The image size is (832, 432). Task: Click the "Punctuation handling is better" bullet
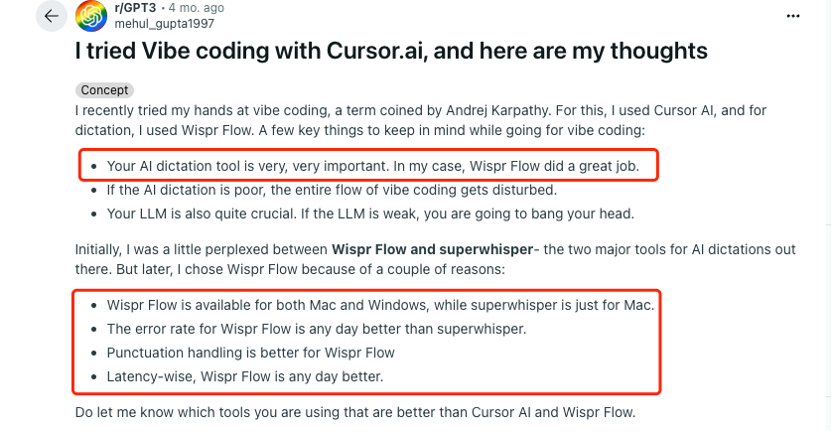[250, 352]
